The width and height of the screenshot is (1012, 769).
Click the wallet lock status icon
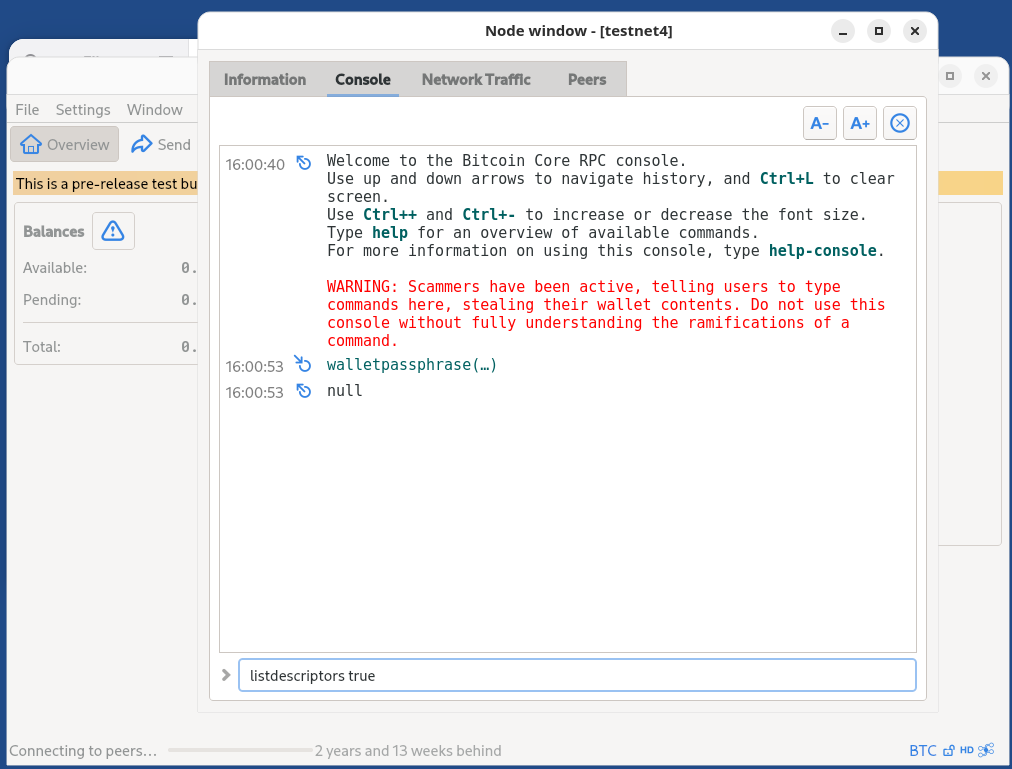coord(948,750)
